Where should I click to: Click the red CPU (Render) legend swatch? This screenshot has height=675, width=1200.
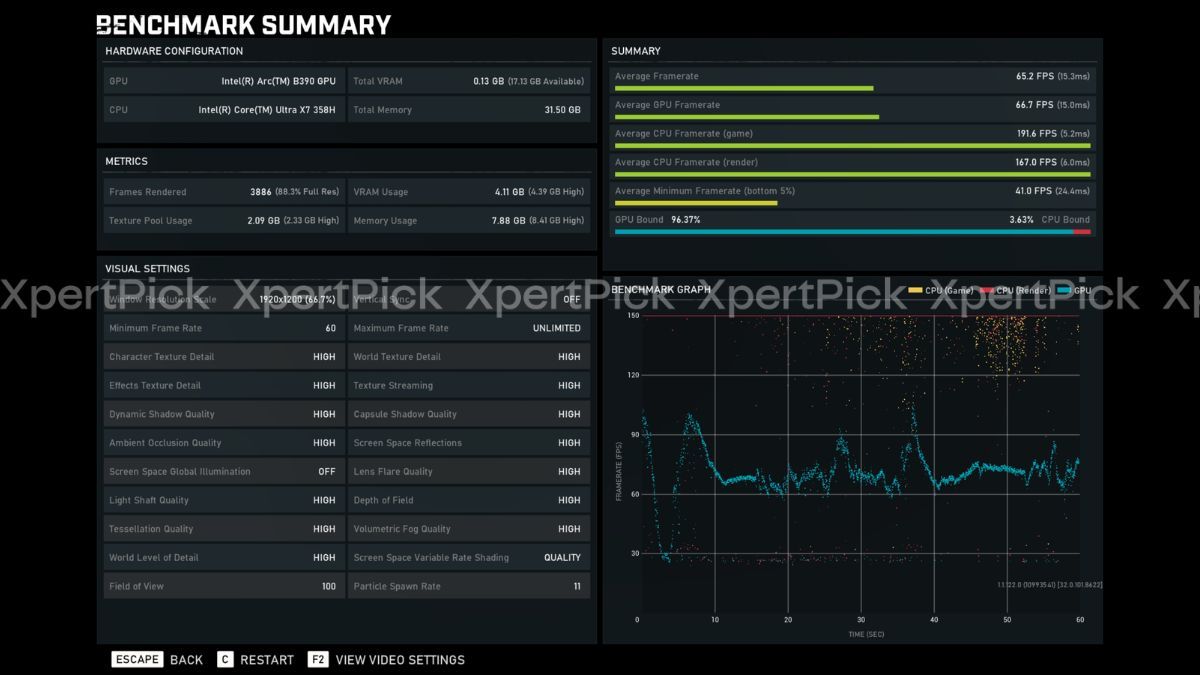tap(986, 290)
